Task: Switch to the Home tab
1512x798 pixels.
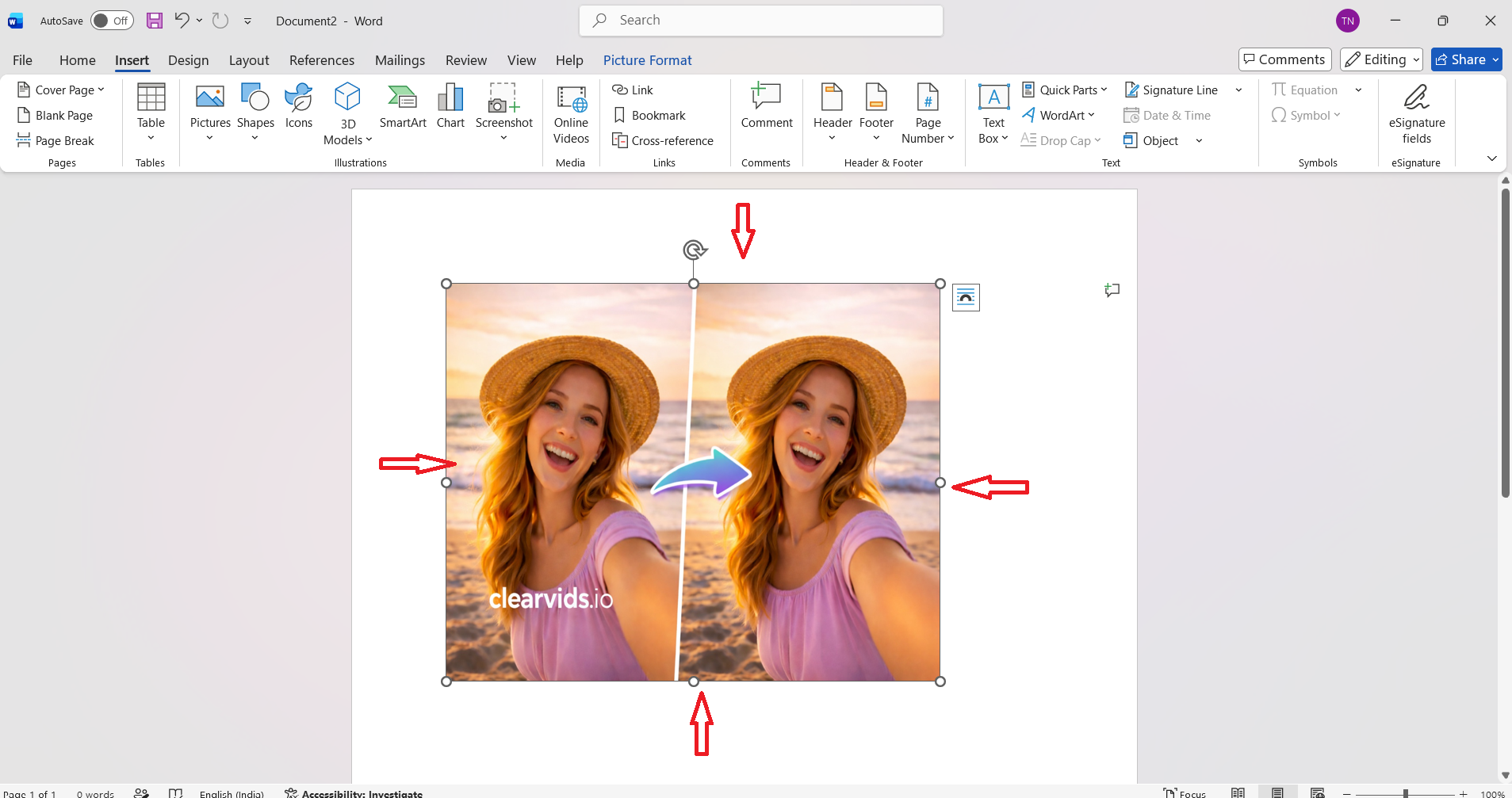Action: (x=78, y=60)
